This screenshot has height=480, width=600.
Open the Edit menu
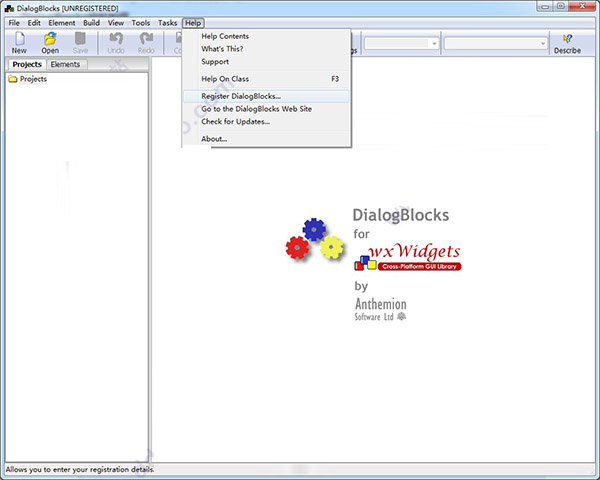pos(34,23)
